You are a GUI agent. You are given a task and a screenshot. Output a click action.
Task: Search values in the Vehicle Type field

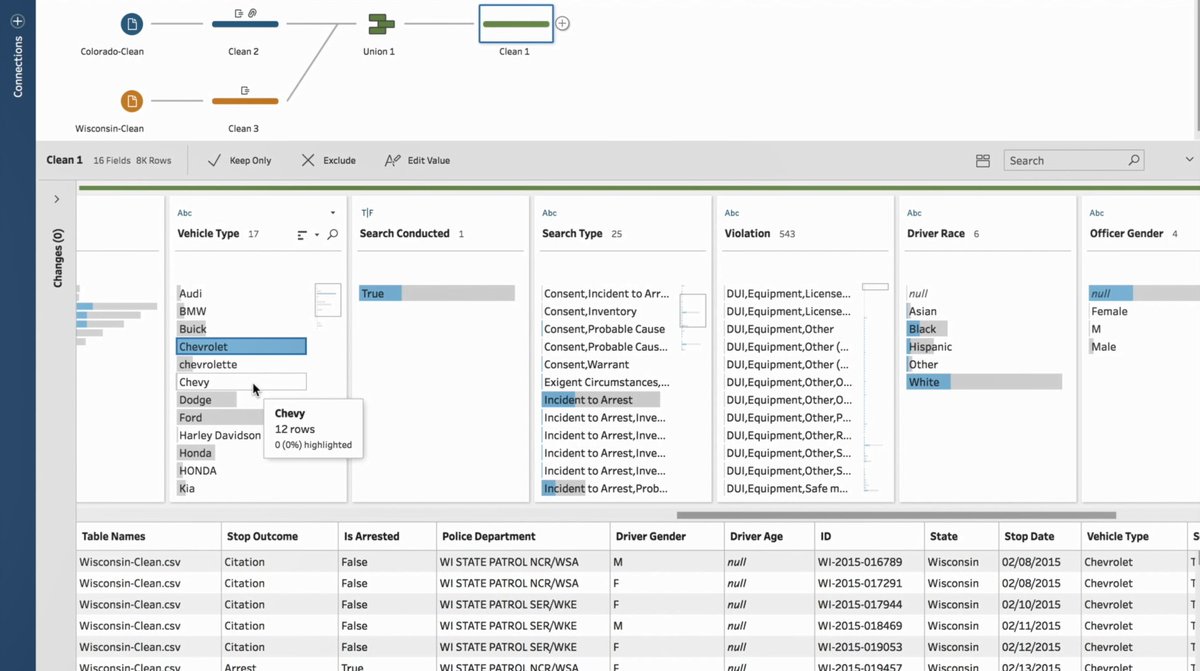(333, 235)
